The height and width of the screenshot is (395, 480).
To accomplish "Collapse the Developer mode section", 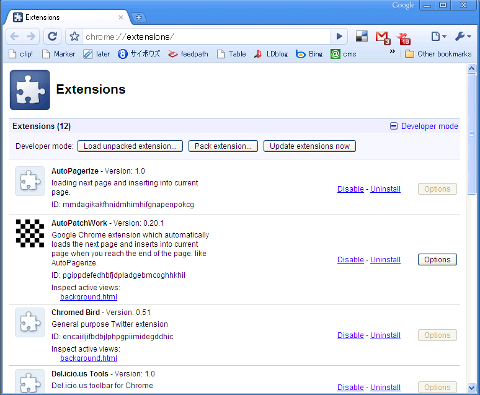I will pos(424,126).
